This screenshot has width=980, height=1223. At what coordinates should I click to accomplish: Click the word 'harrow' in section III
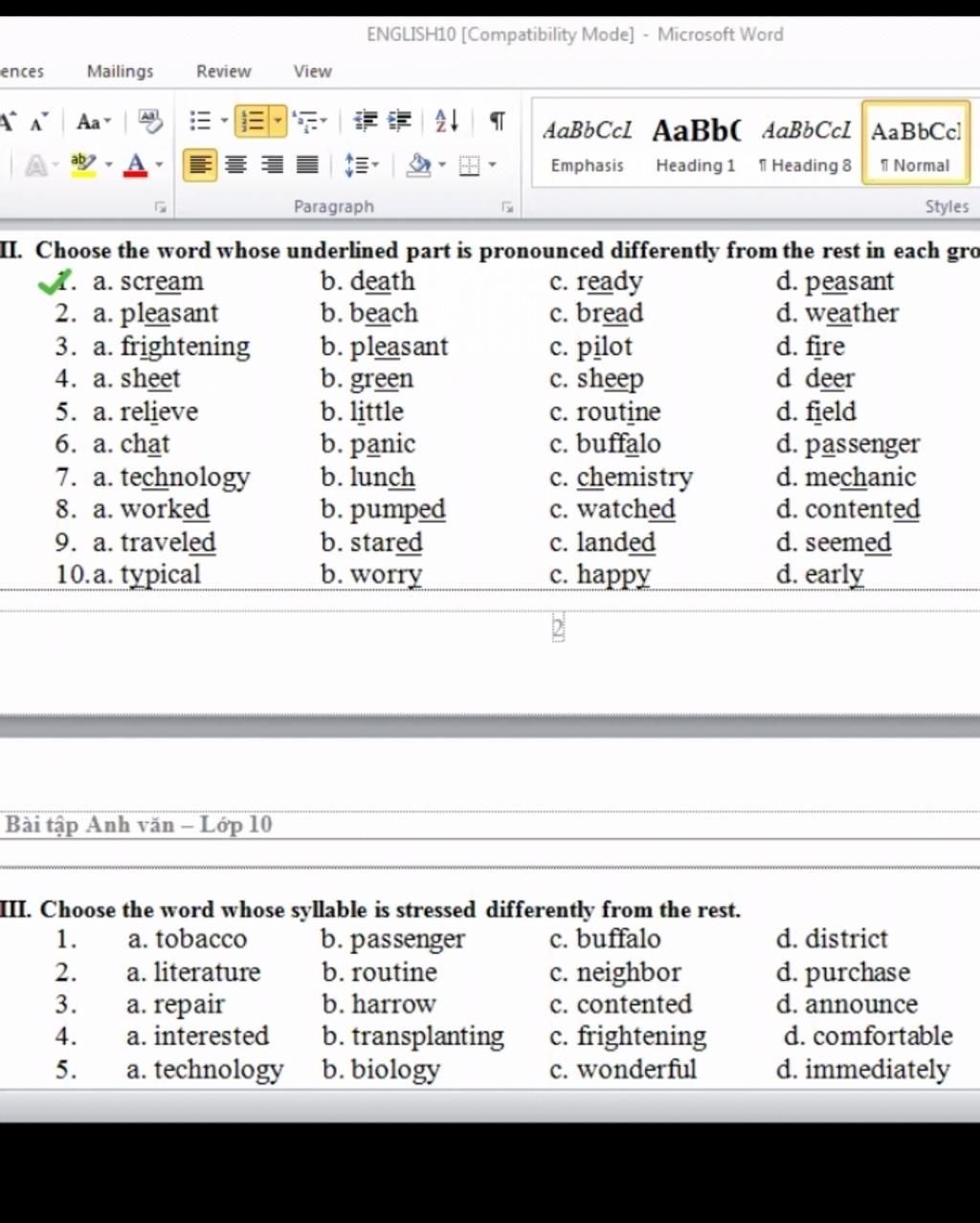point(393,1004)
